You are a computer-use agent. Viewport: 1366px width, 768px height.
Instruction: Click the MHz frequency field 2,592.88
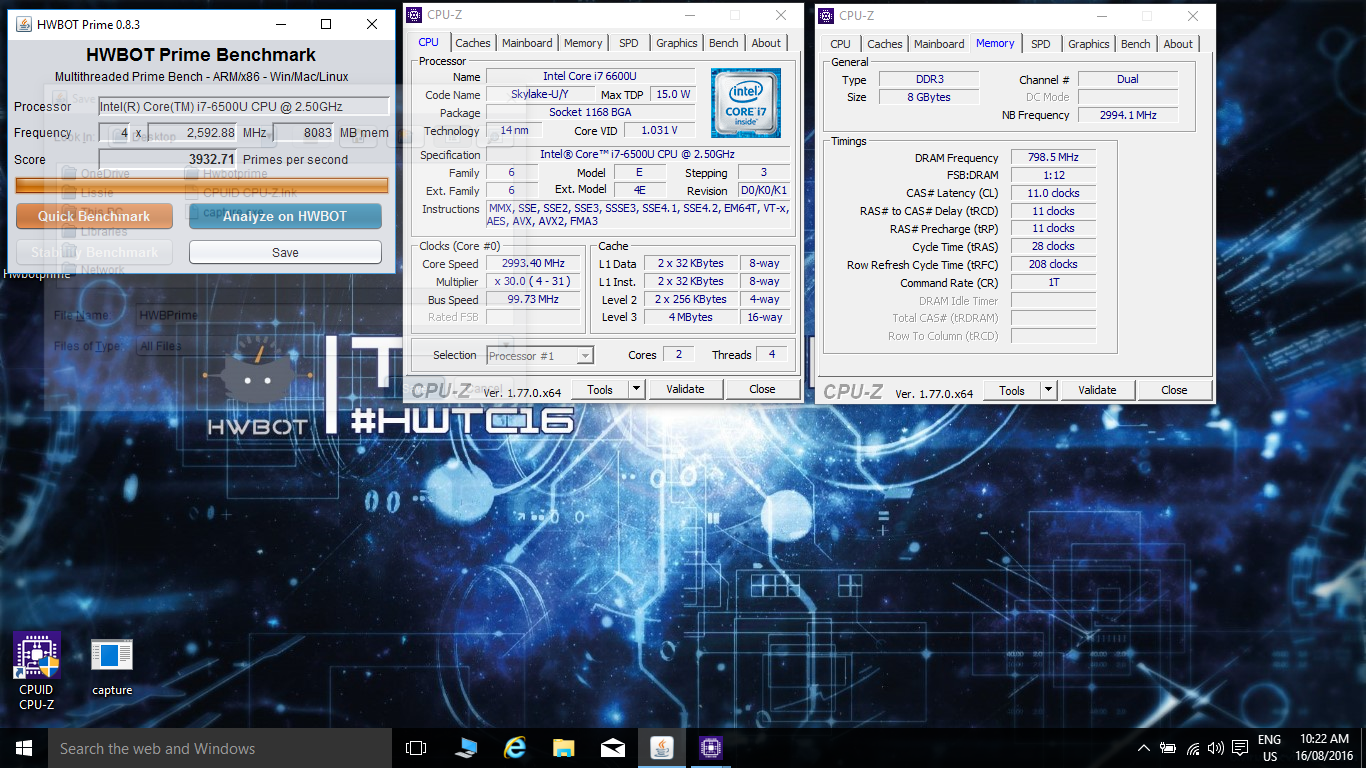pyautogui.click(x=192, y=133)
